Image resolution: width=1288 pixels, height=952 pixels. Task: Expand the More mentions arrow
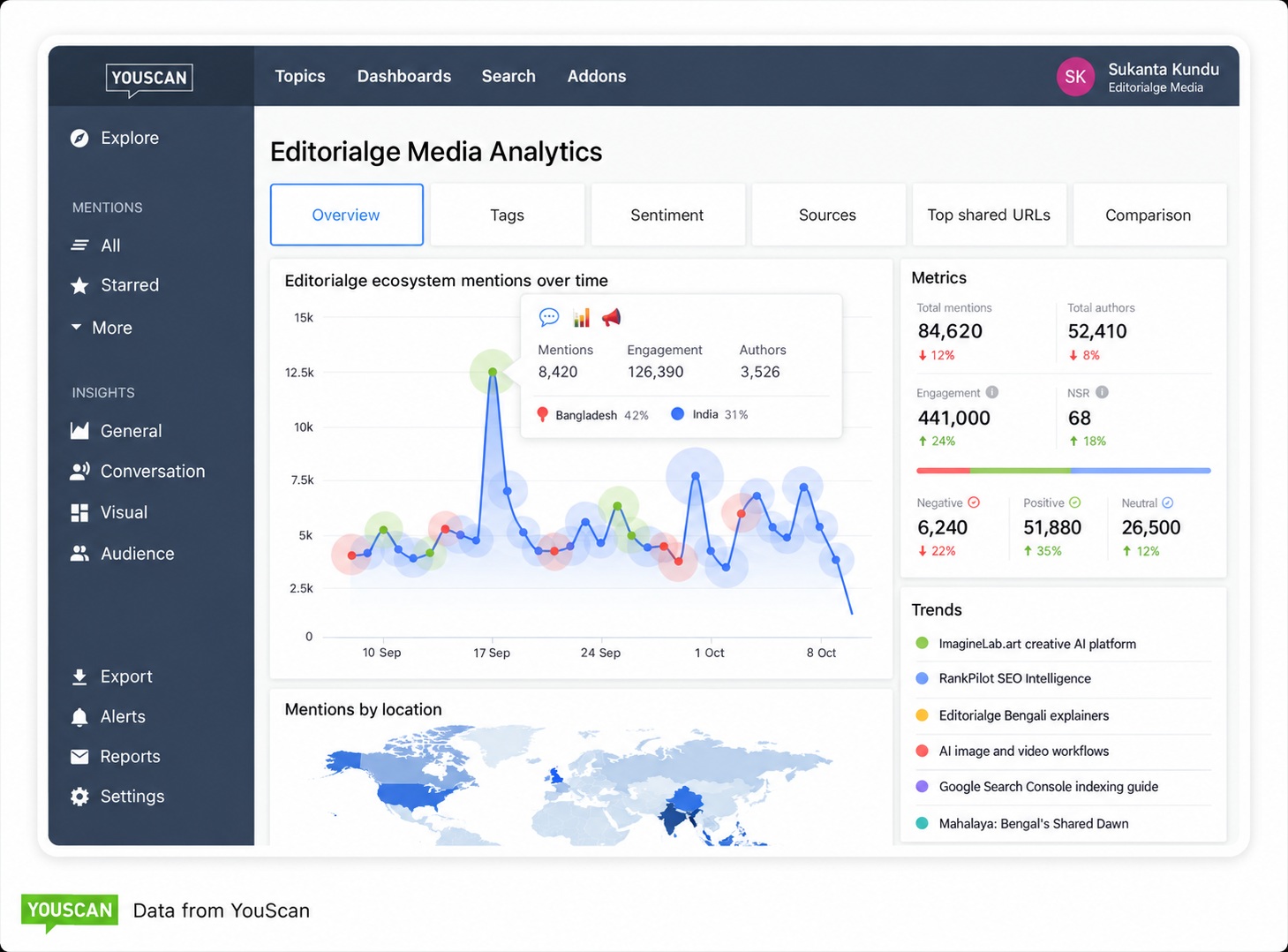tap(77, 327)
